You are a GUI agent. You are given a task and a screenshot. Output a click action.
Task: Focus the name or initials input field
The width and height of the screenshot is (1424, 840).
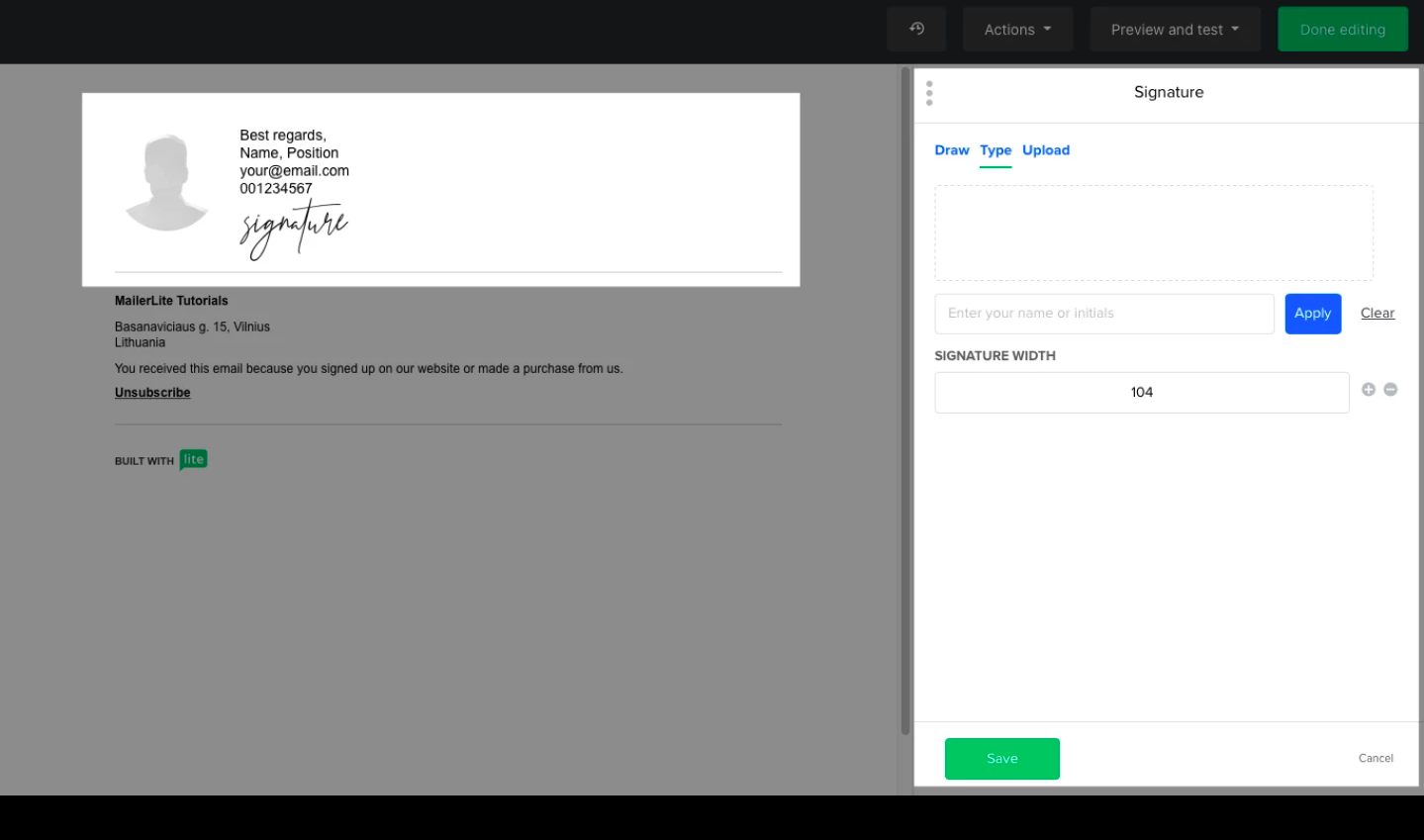tap(1103, 314)
